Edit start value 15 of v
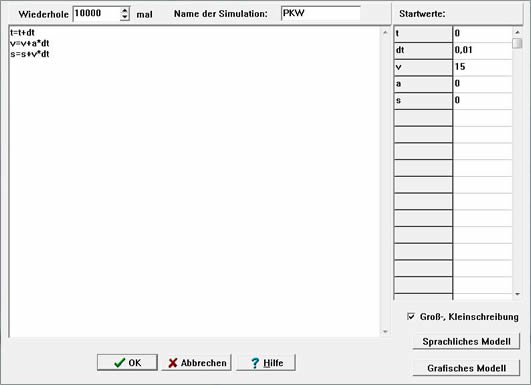 (483, 67)
